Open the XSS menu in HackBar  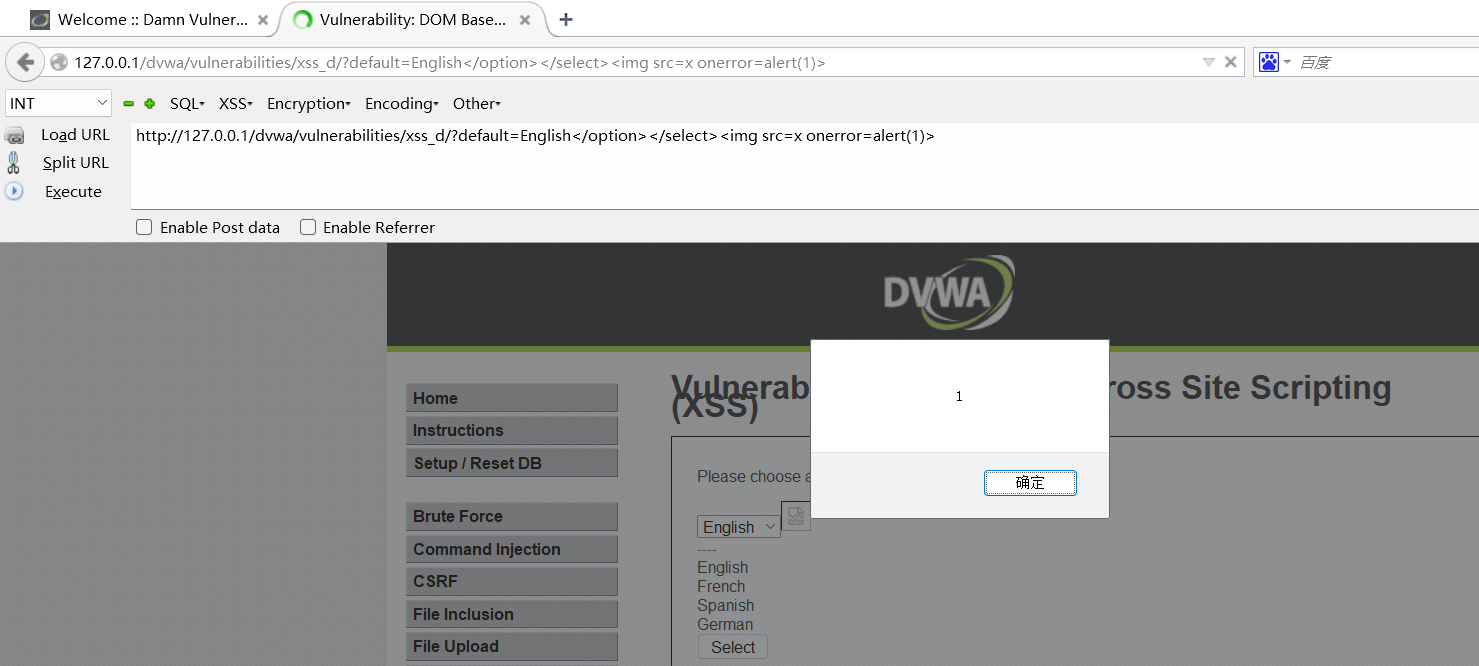236,104
